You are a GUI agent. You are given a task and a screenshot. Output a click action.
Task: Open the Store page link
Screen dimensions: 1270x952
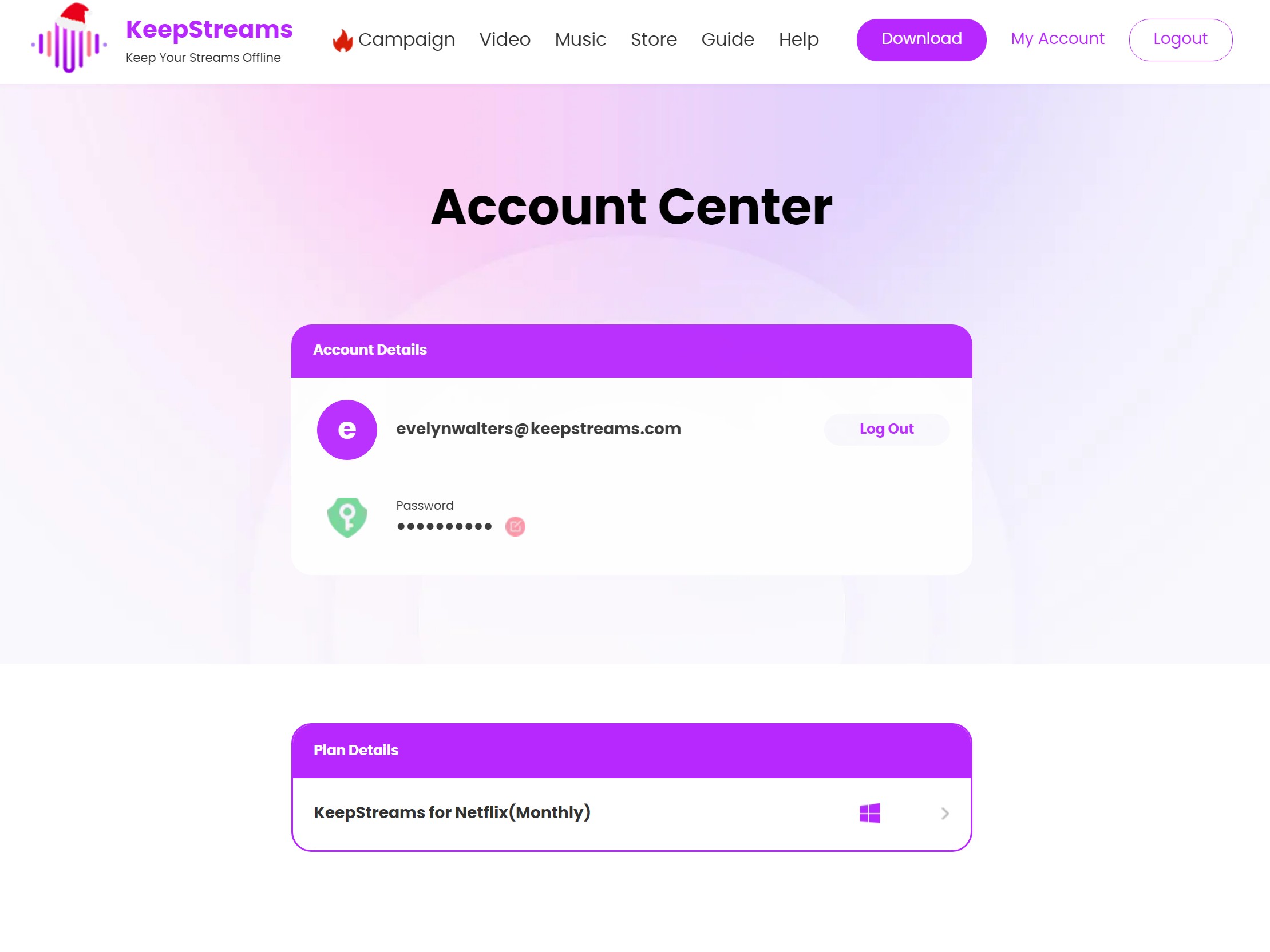pos(653,40)
